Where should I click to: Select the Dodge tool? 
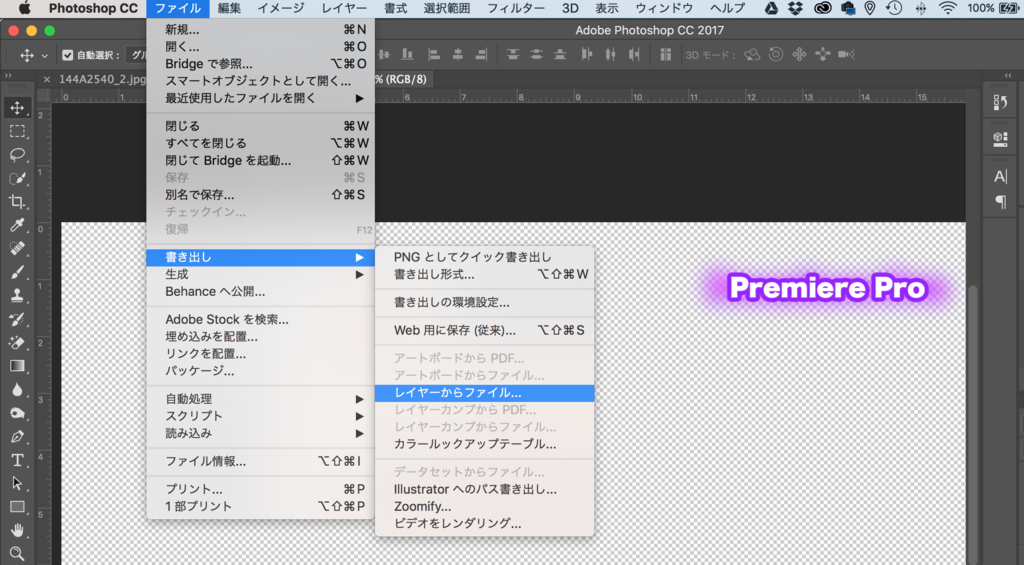coord(18,413)
